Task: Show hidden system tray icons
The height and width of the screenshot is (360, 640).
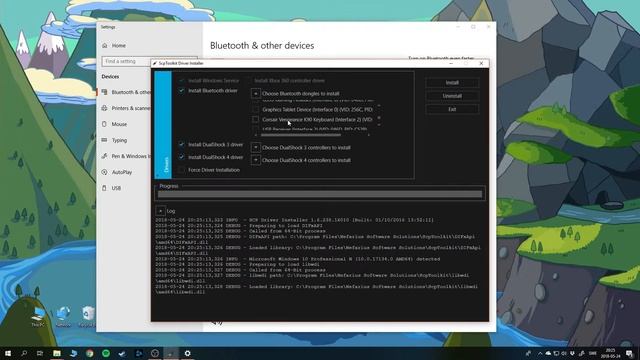Action: pyautogui.click(x=540, y=353)
